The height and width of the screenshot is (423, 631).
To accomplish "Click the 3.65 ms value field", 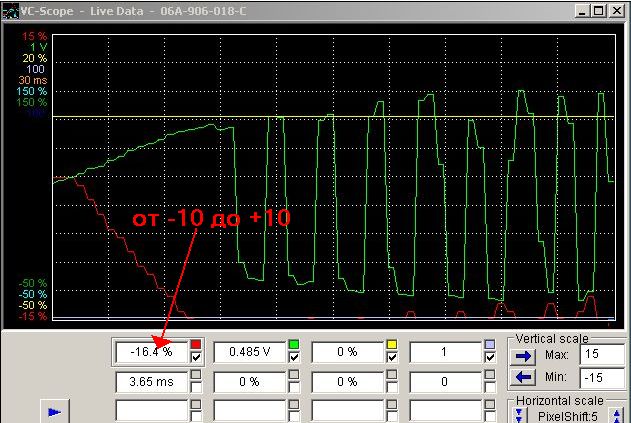I will pos(152,381).
